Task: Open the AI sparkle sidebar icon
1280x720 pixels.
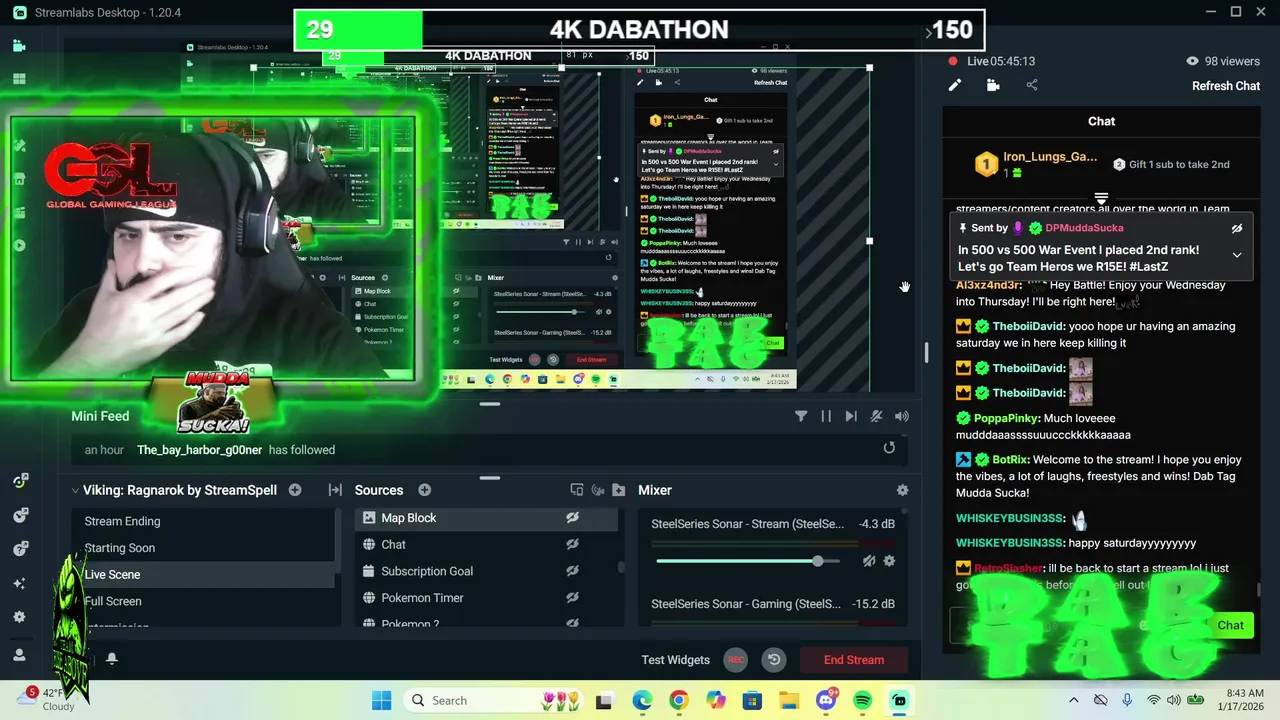Action: (x=19, y=583)
